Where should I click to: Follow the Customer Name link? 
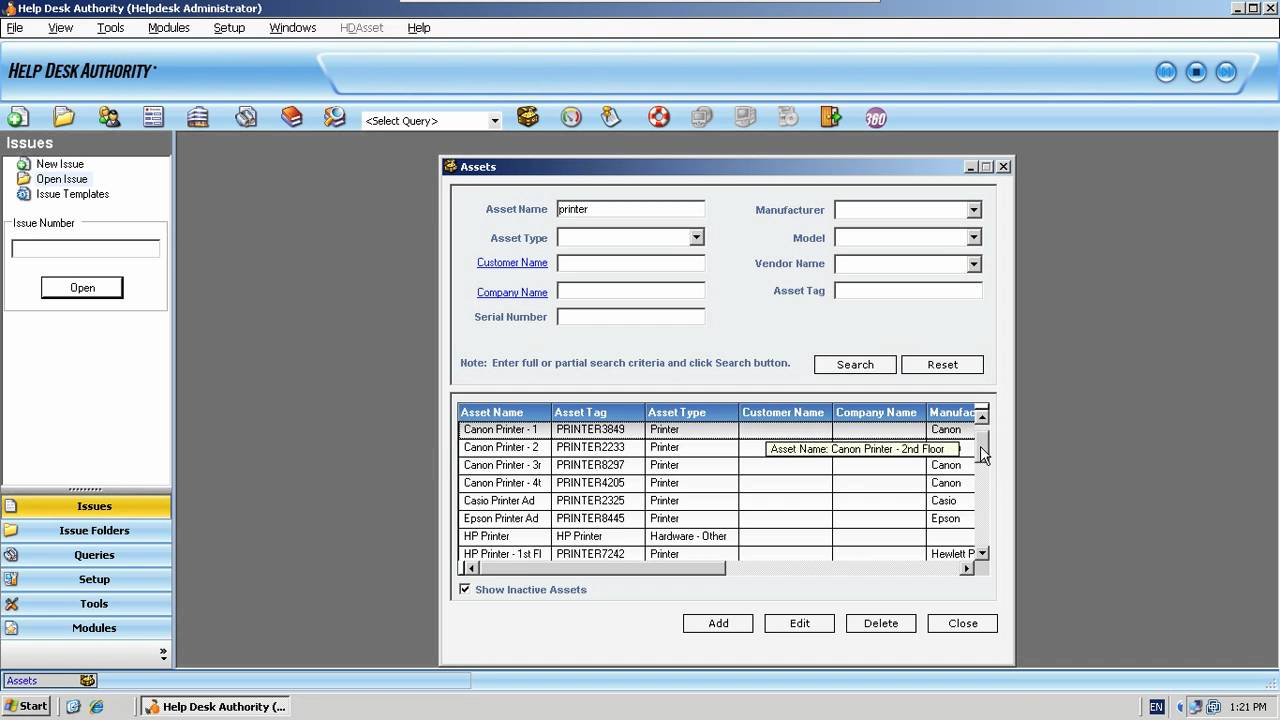point(512,263)
